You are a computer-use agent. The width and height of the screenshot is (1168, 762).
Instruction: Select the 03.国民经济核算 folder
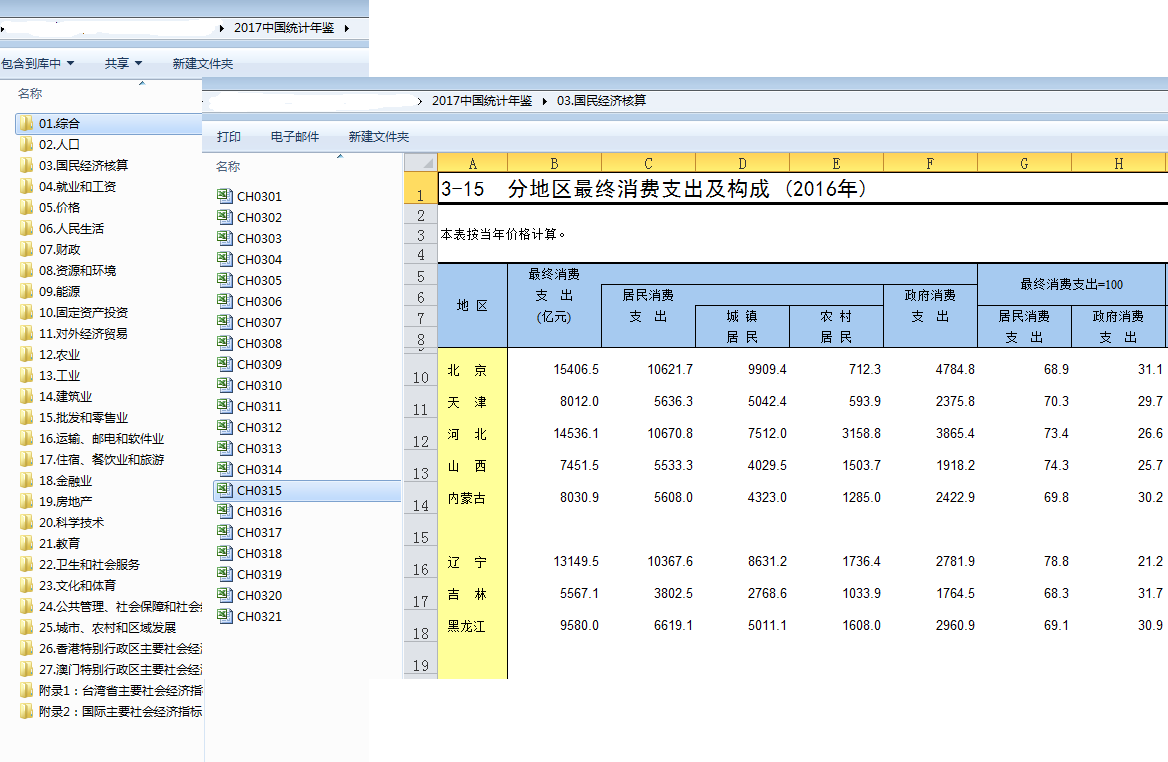tap(83, 166)
